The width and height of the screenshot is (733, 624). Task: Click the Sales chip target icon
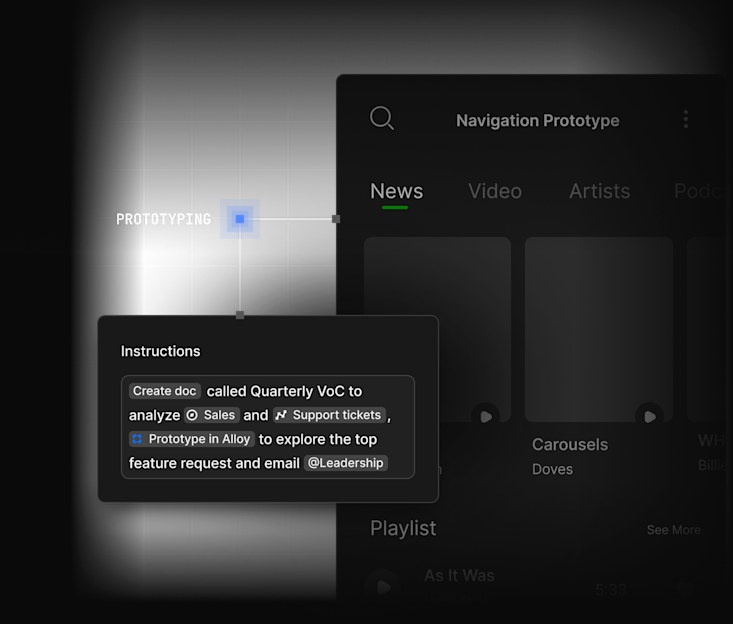pos(192,415)
